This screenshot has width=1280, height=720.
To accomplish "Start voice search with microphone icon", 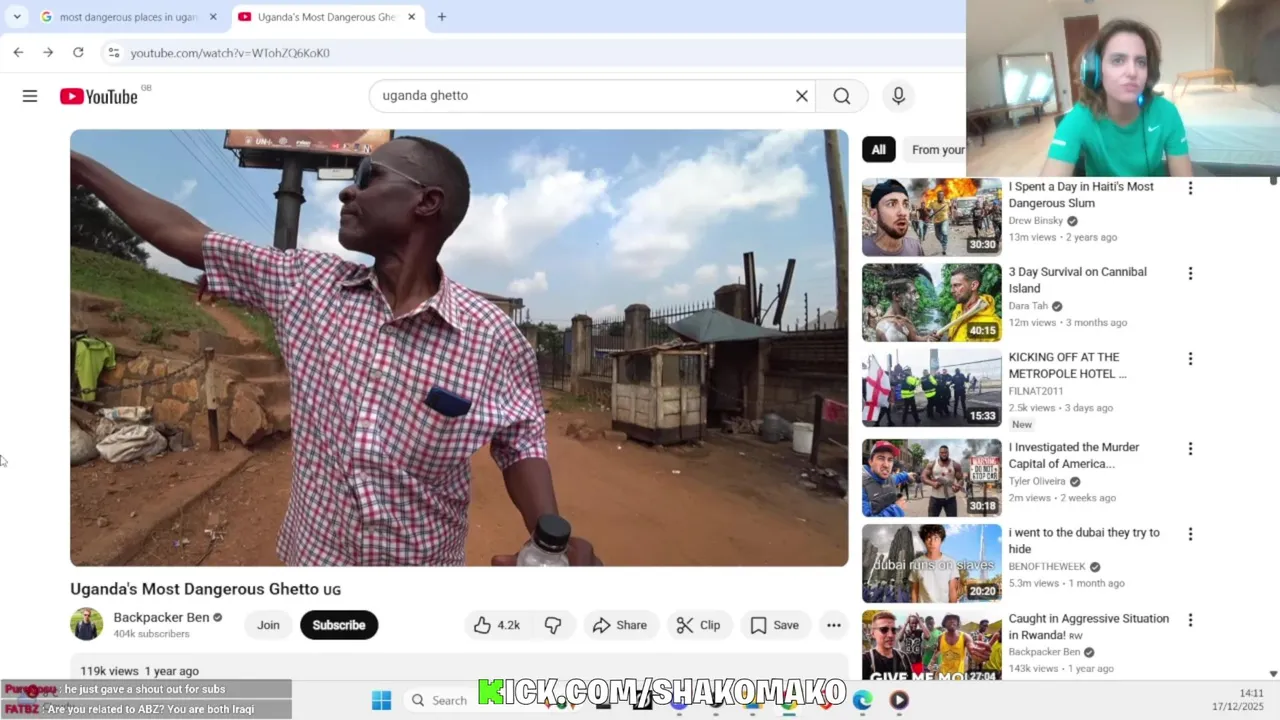I will [898, 96].
